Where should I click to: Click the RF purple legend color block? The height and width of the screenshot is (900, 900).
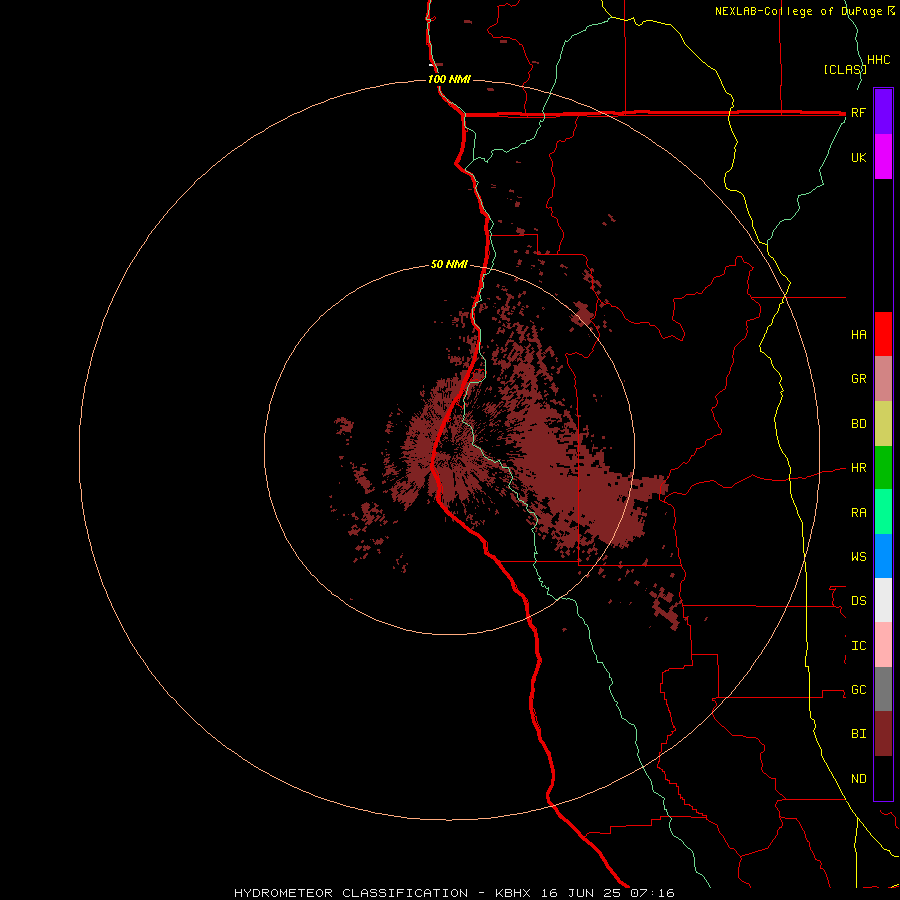pyautogui.click(x=883, y=112)
